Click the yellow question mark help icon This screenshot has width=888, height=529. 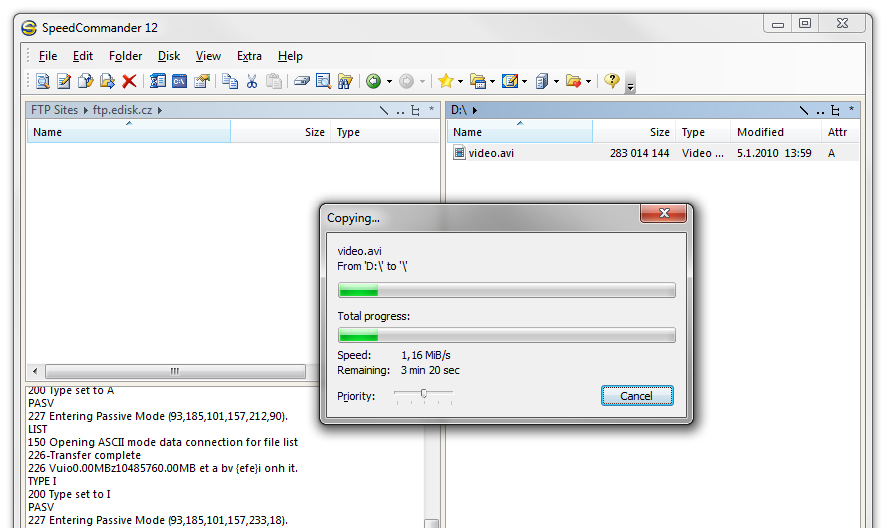point(612,82)
